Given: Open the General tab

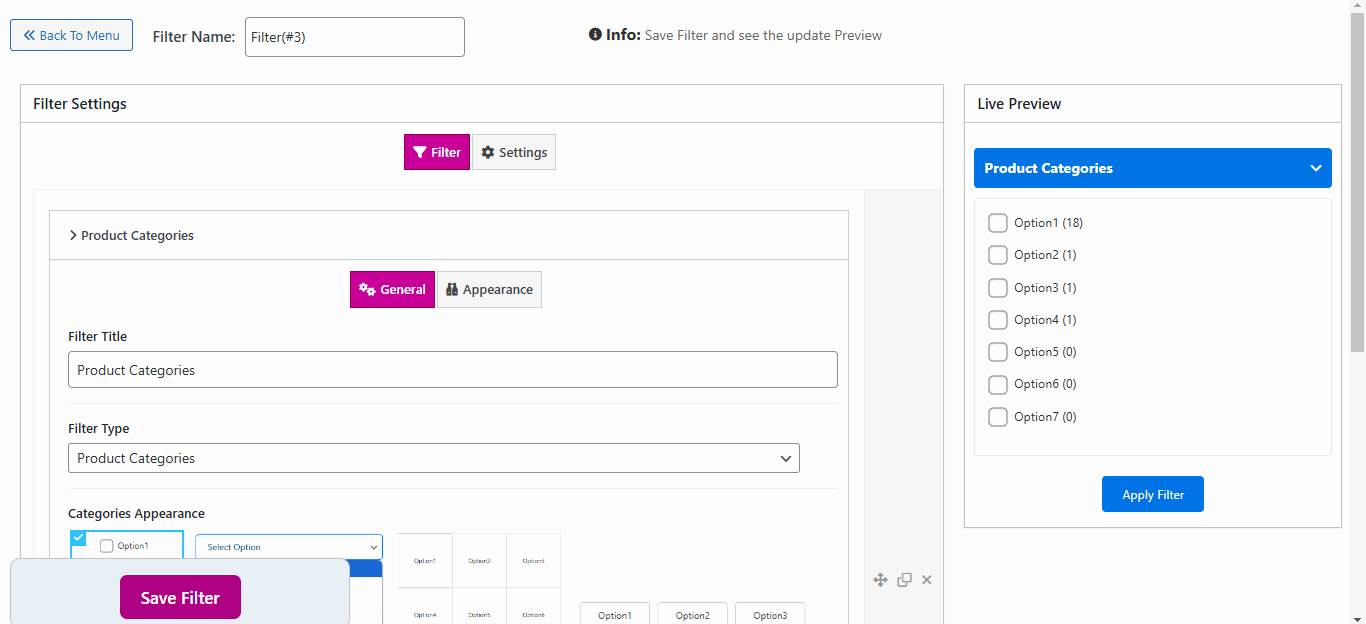Looking at the screenshot, I should coord(392,290).
